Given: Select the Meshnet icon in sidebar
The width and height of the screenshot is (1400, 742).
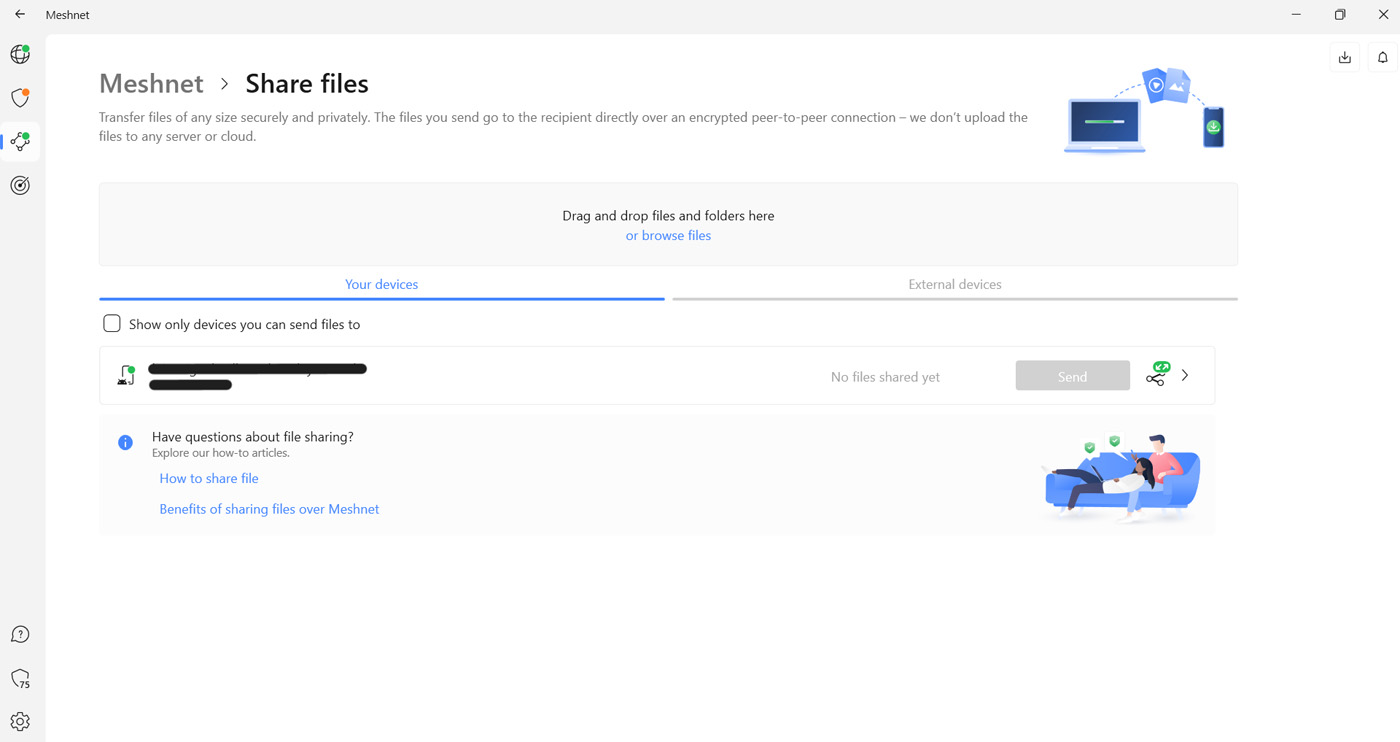Looking at the screenshot, I should pos(20,142).
